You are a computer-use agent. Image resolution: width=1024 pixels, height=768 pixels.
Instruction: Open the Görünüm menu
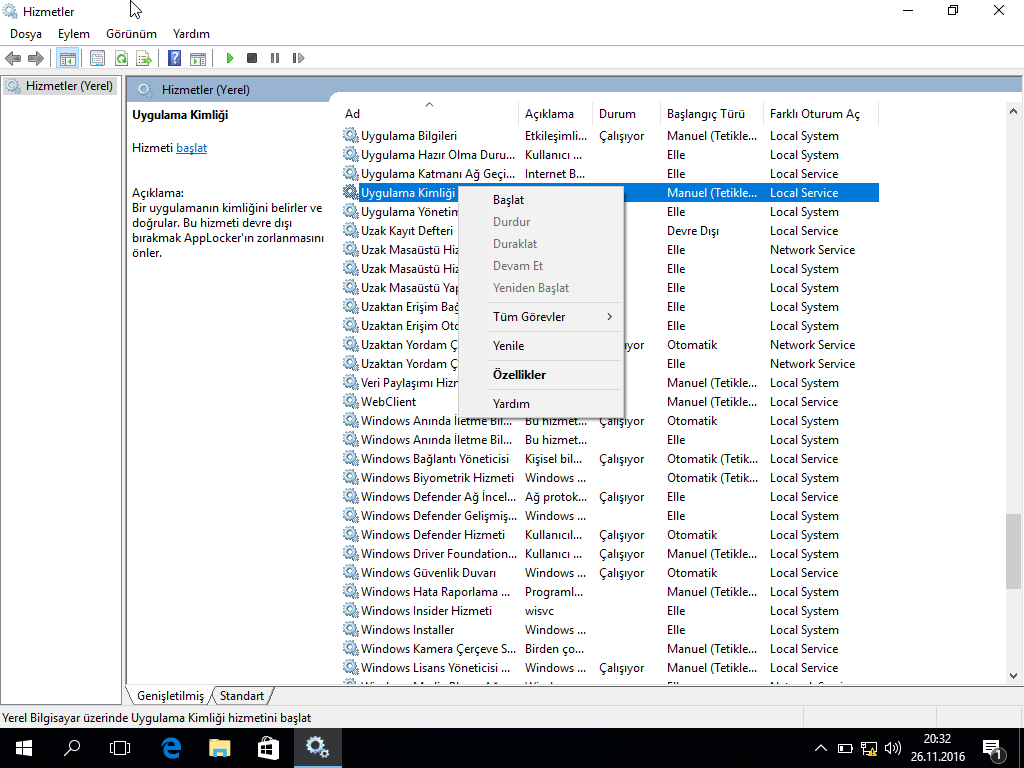(131, 34)
